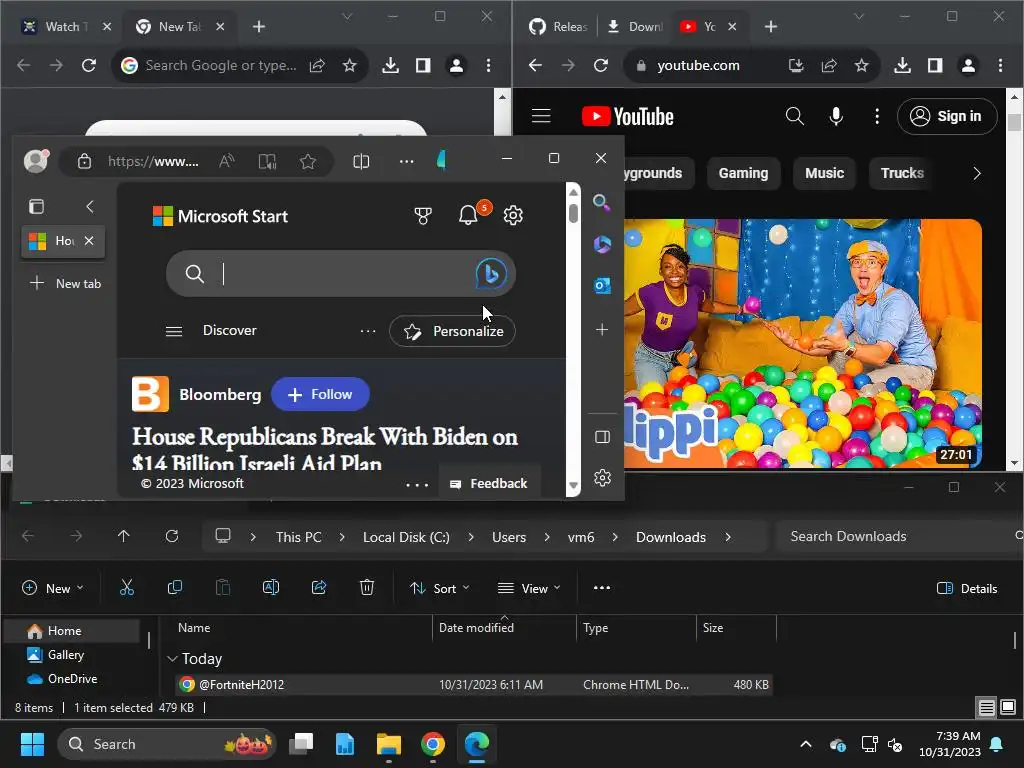The image size is (1024, 768).
Task: Expand the chevron after This PC in the path
Action: pyautogui.click(x=342, y=537)
